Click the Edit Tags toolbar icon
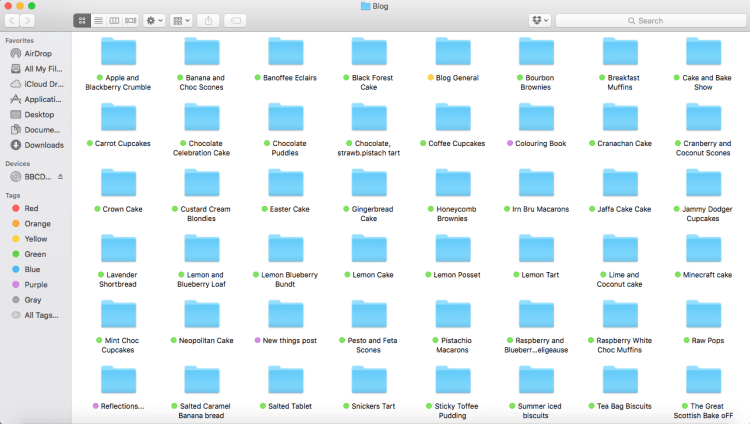This screenshot has width=750, height=424. (x=235, y=20)
